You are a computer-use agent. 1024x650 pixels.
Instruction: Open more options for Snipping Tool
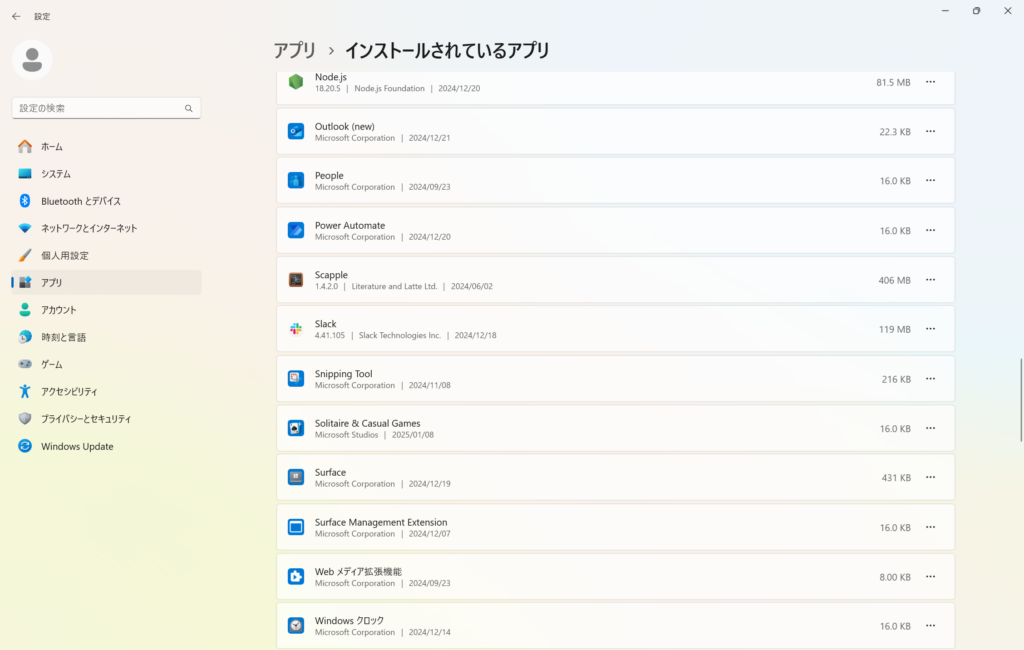tap(931, 378)
